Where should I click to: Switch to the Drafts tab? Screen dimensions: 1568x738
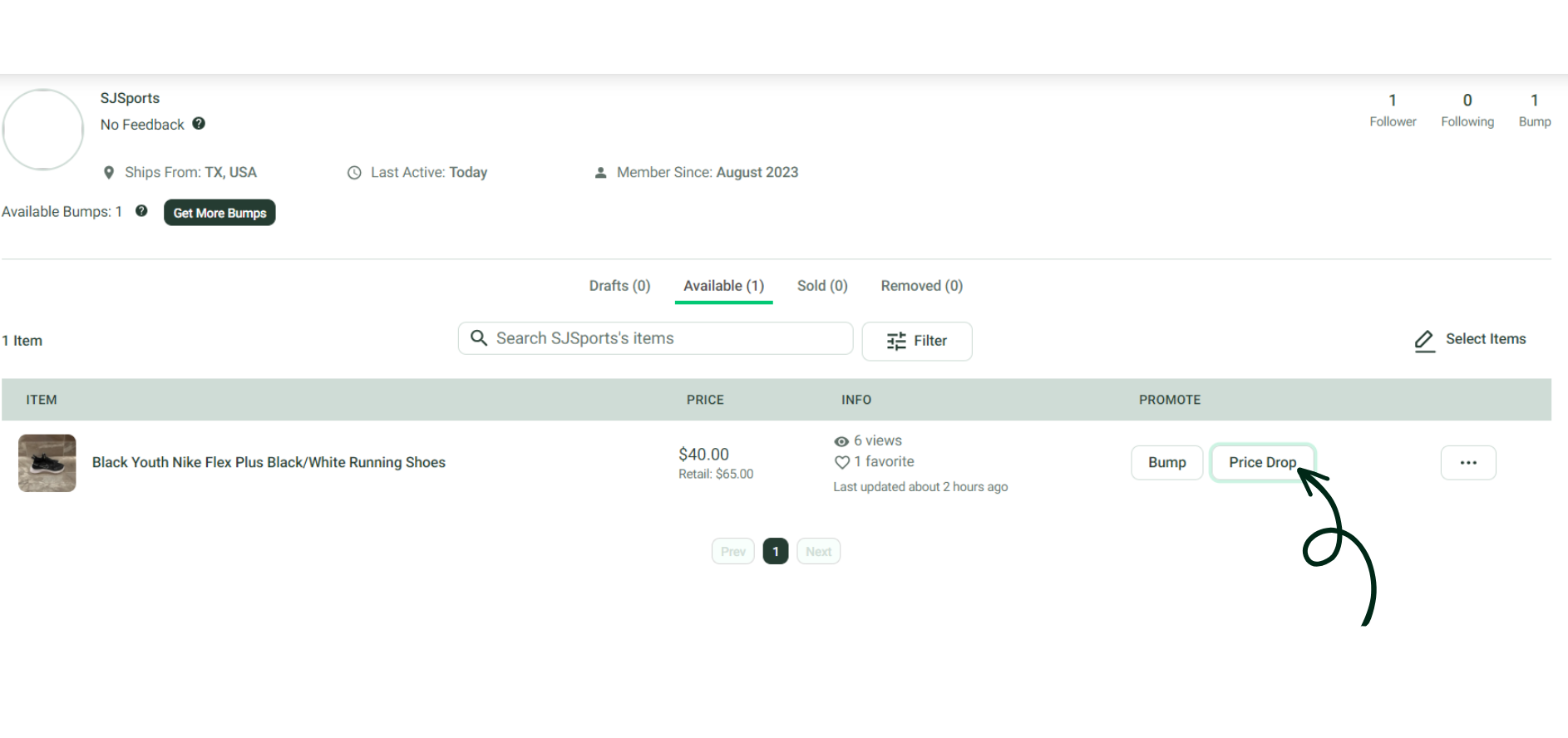(619, 286)
